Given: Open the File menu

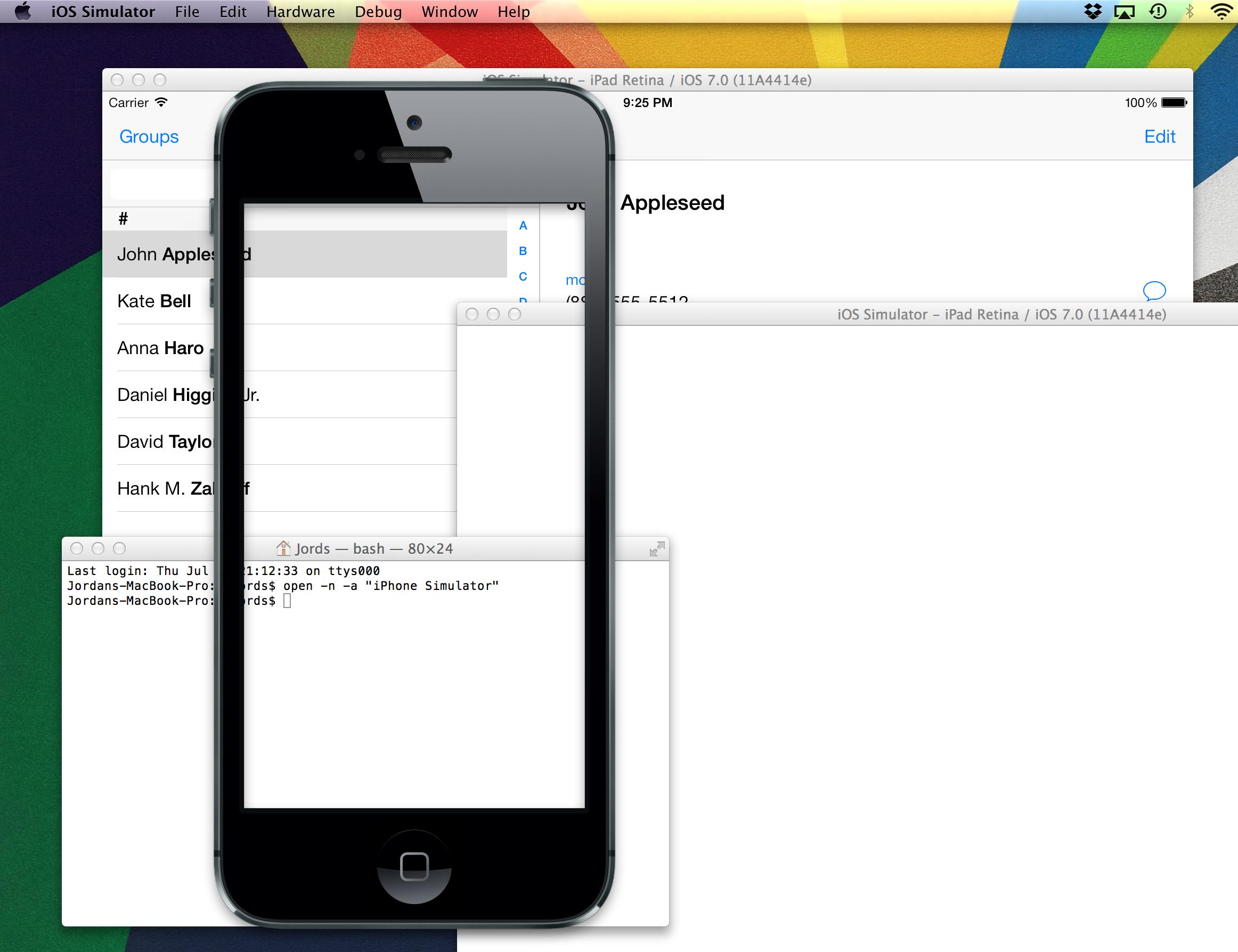Looking at the screenshot, I should [187, 11].
